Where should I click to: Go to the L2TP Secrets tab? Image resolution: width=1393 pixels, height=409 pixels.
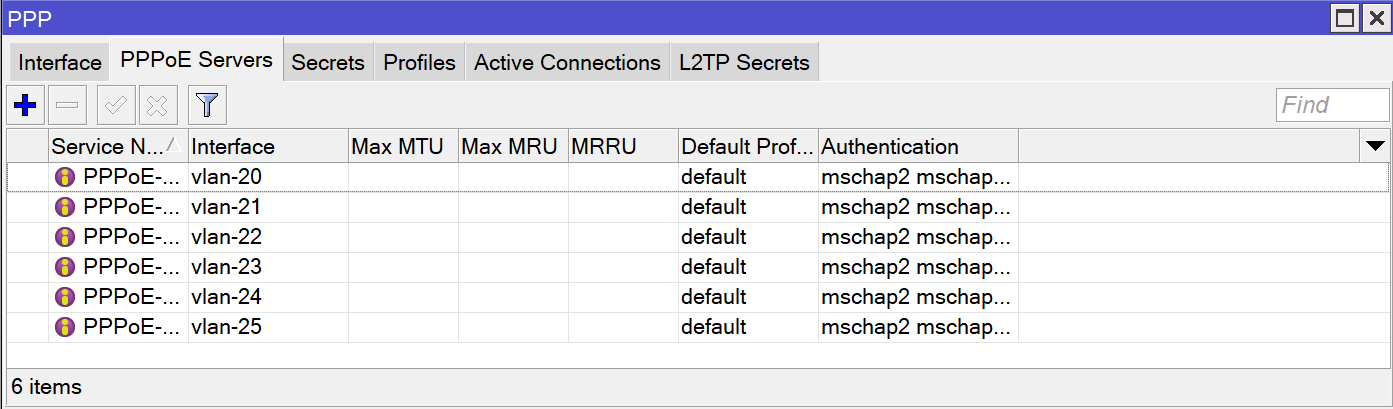click(743, 62)
